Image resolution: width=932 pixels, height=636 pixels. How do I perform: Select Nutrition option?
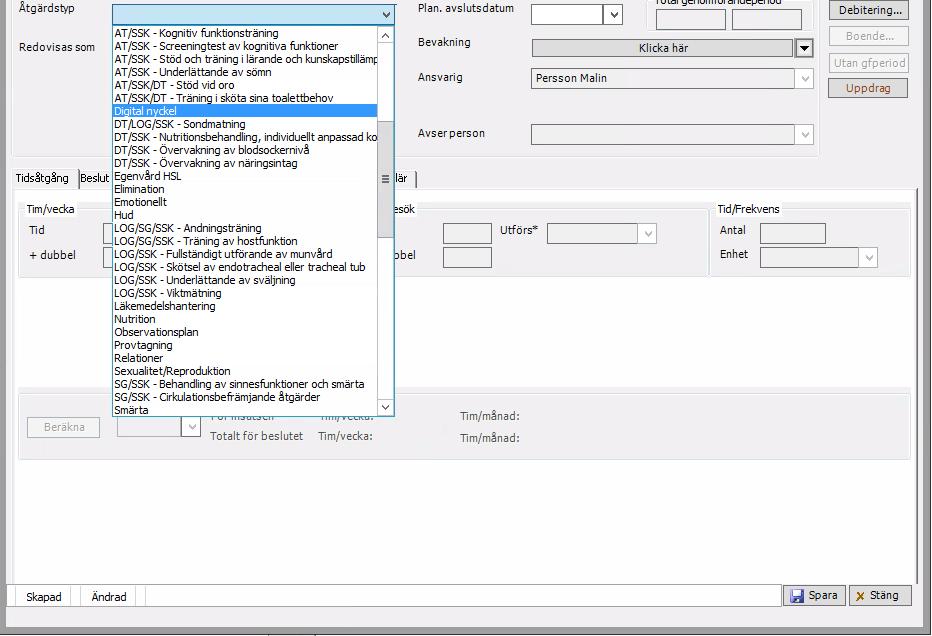click(244, 319)
